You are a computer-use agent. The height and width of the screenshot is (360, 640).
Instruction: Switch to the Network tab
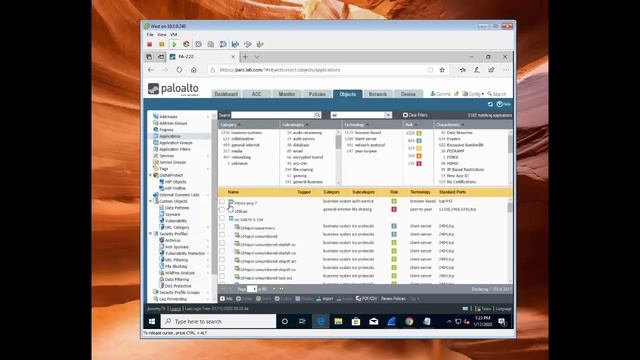click(378, 94)
